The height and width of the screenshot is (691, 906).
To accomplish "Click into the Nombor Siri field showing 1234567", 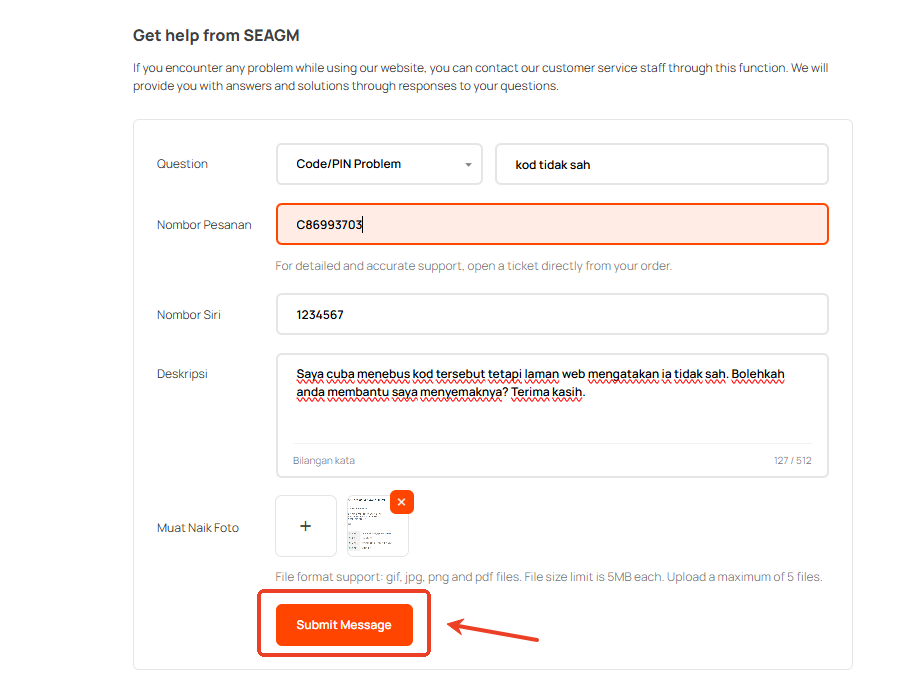I will click(x=552, y=314).
